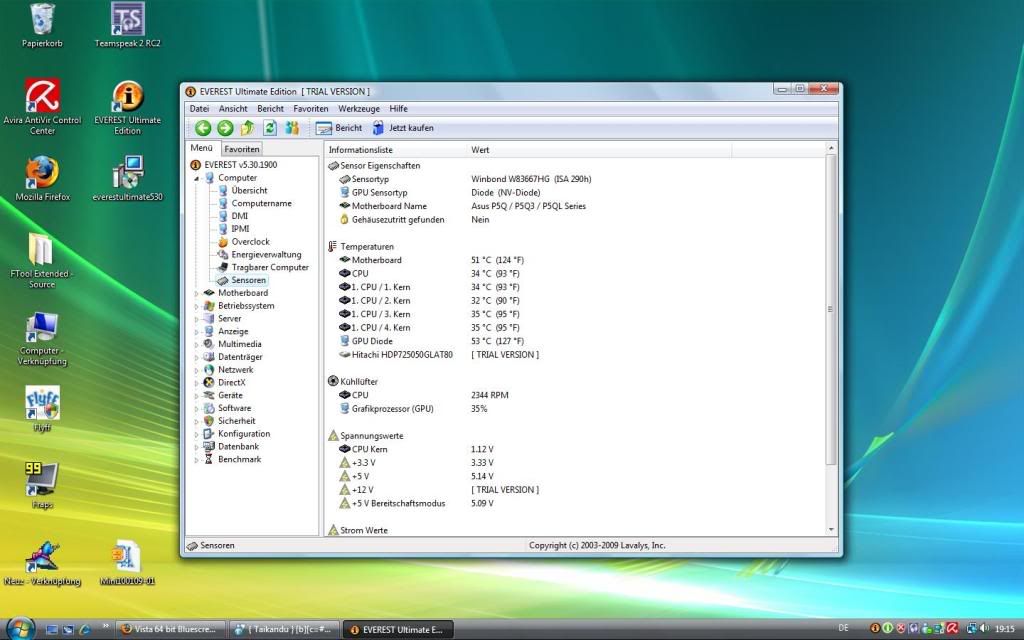Image resolution: width=1024 pixels, height=640 pixels.
Task: Select the +12 V voltage row
Action: pos(575,490)
